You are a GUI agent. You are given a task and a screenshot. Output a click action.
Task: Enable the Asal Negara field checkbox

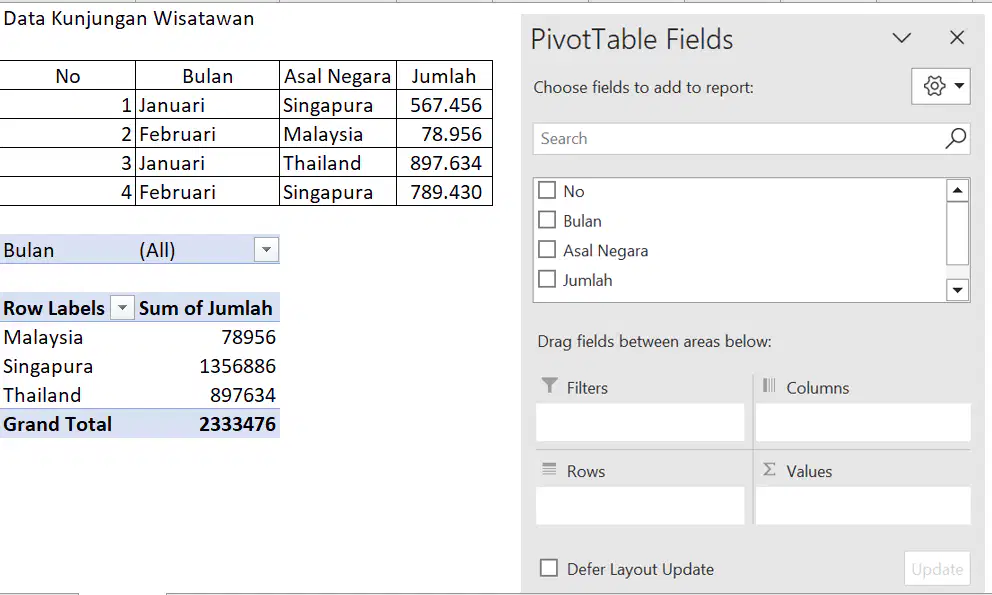click(x=547, y=250)
